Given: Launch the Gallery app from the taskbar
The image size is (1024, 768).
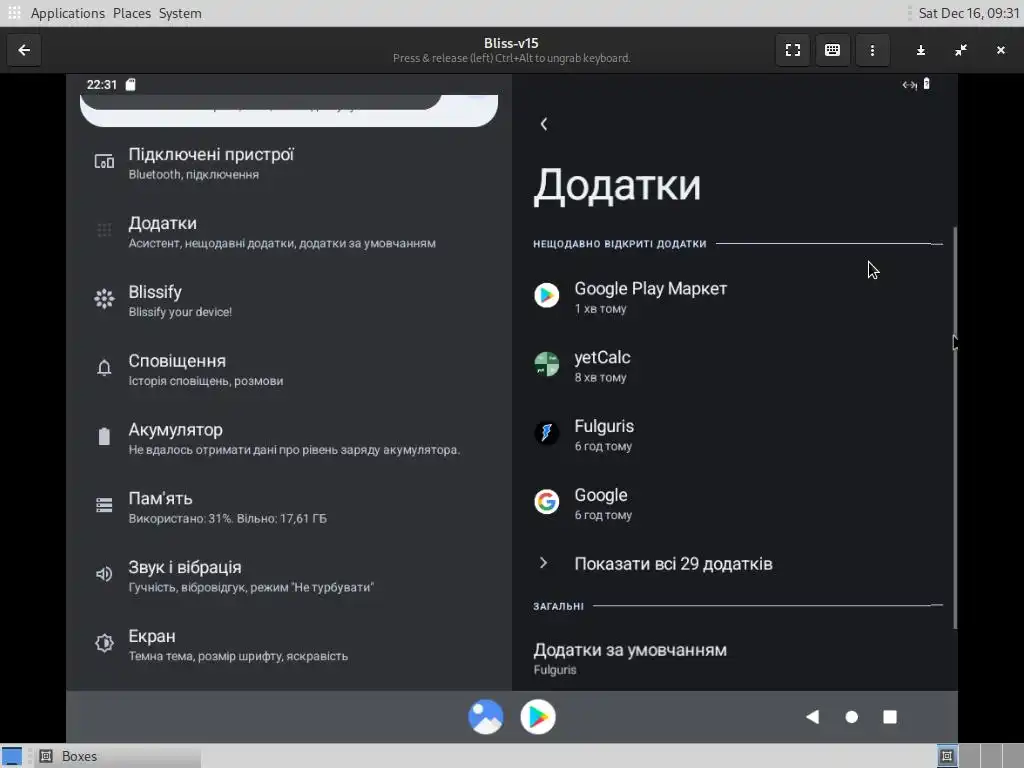Looking at the screenshot, I should tap(486, 716).
